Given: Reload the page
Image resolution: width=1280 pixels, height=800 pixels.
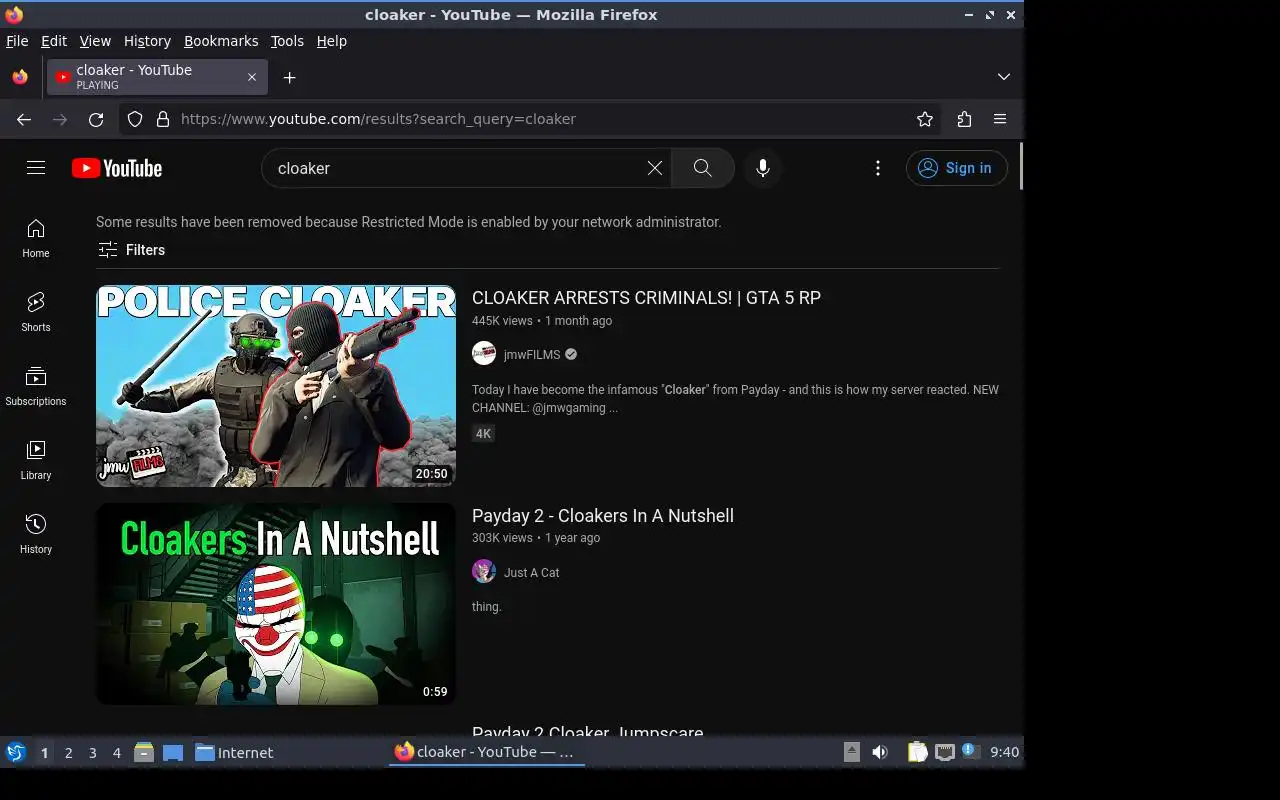Looking at the screenshot, I should (x=96, y=119).
